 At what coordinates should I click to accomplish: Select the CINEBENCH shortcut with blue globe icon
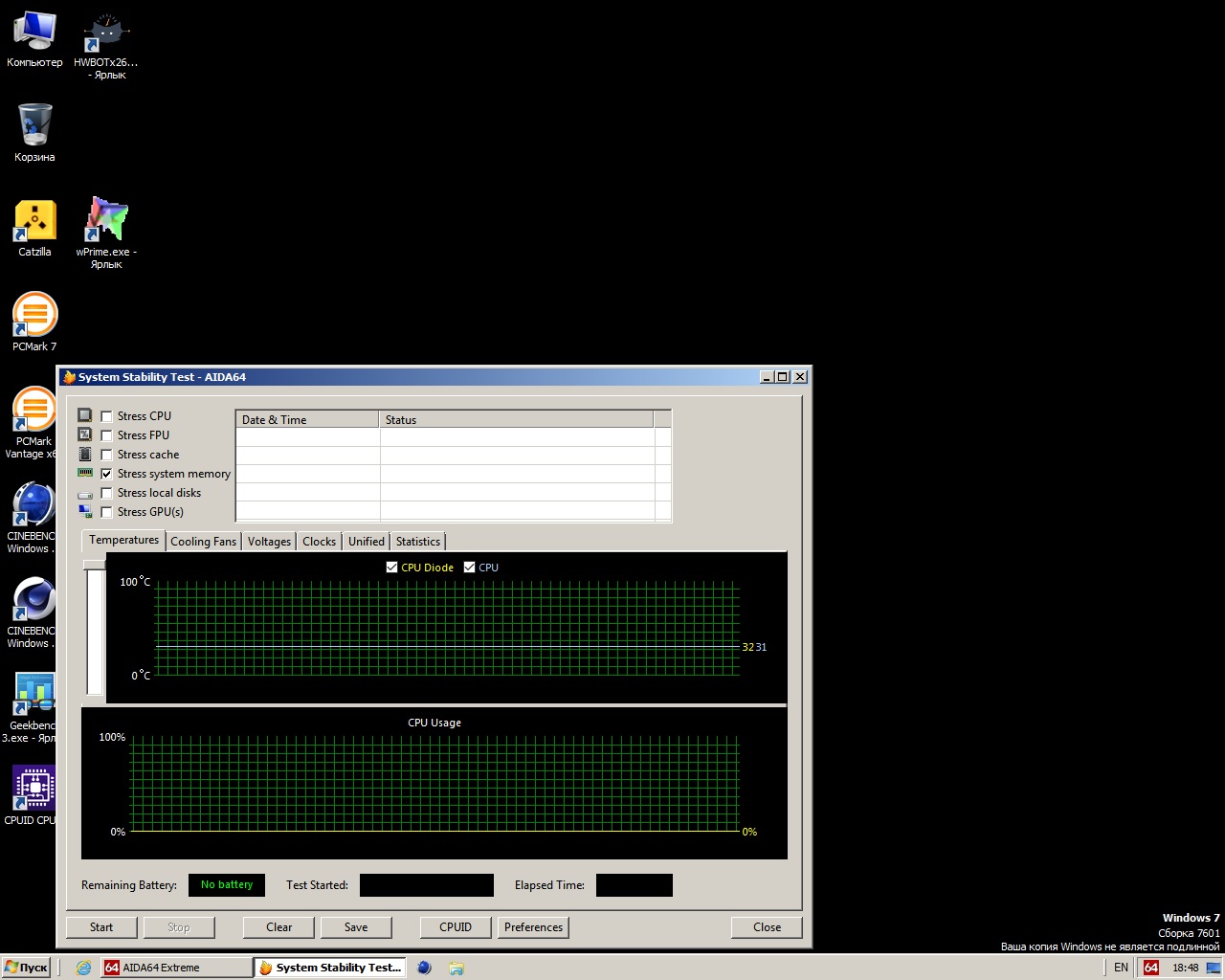click(31, 518)
